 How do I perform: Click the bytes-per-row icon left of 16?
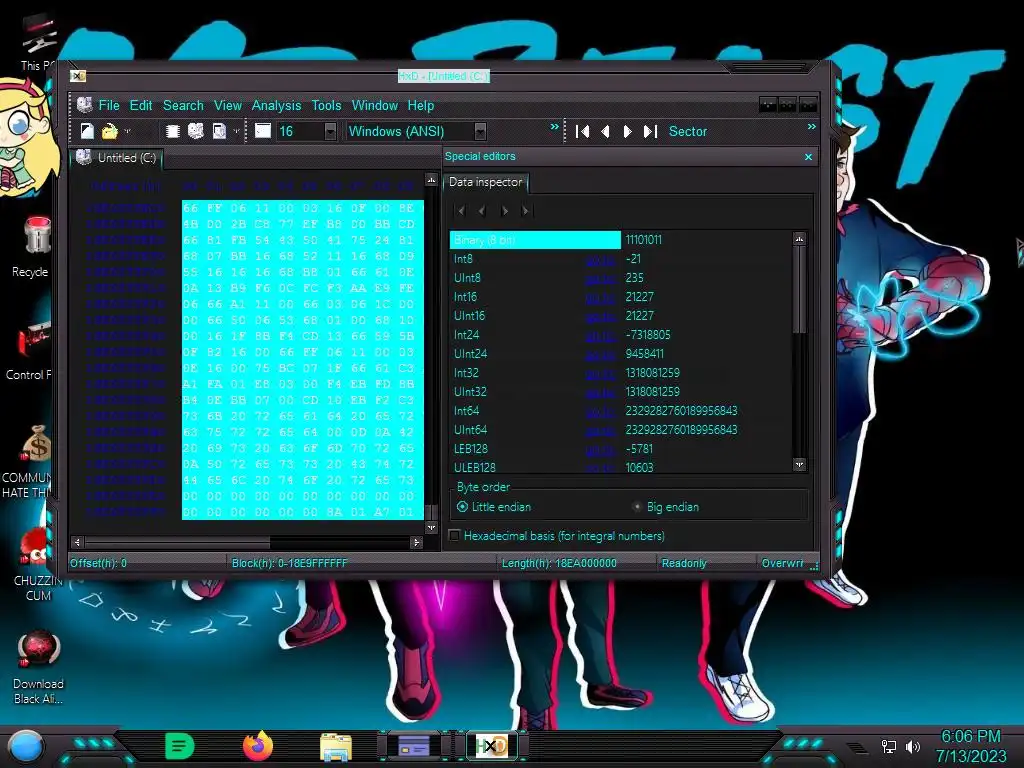click(263, 131)
